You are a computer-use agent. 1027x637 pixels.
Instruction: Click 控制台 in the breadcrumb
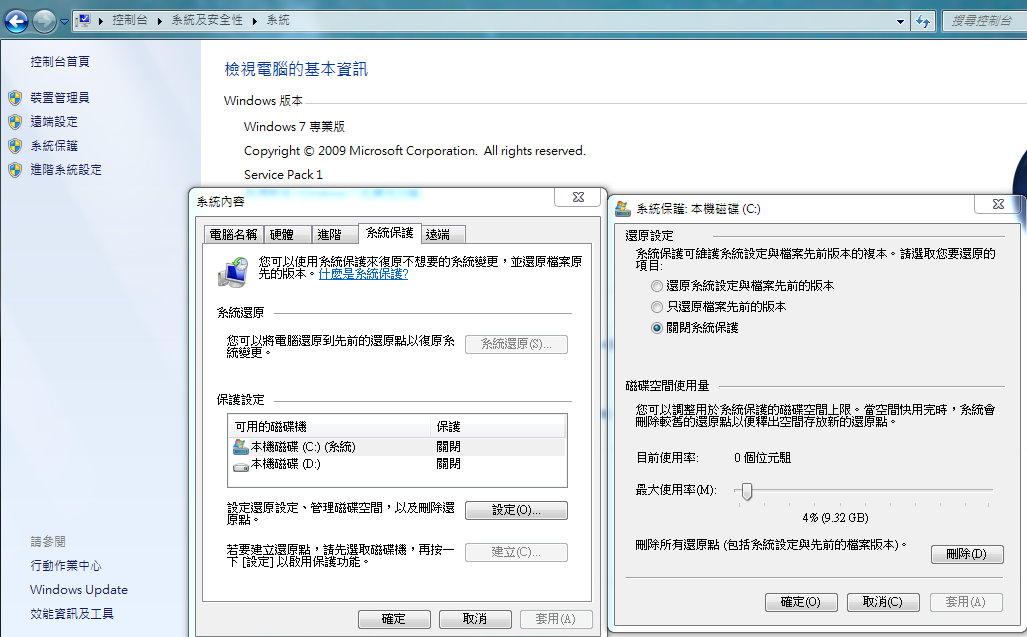(x=130, y=20)
